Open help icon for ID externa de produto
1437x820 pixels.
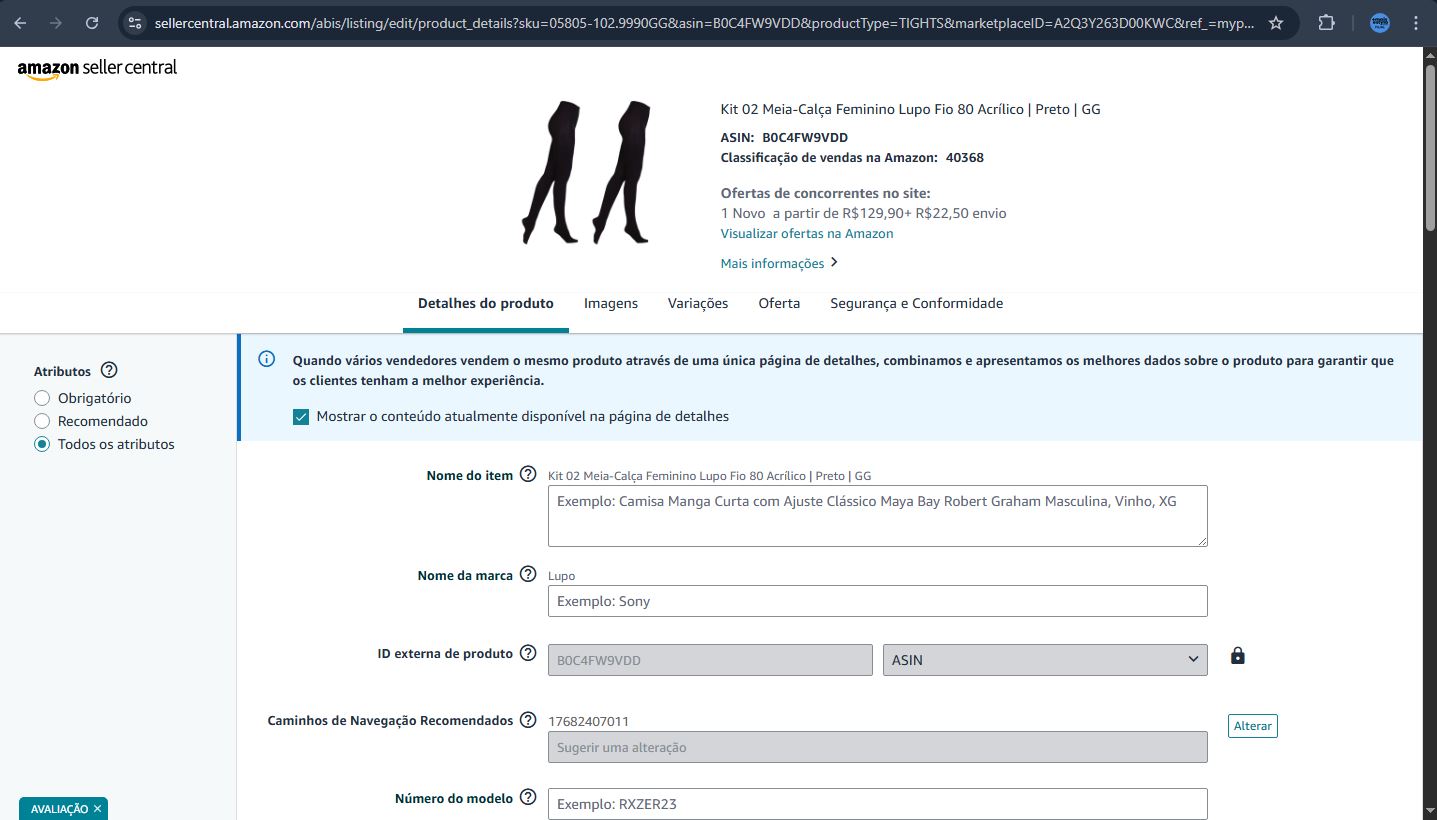(x=528, y=653)
